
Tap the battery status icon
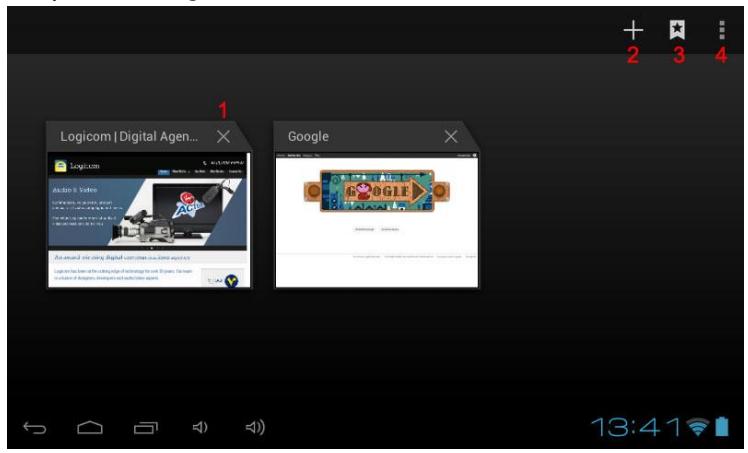pos(721,427)
